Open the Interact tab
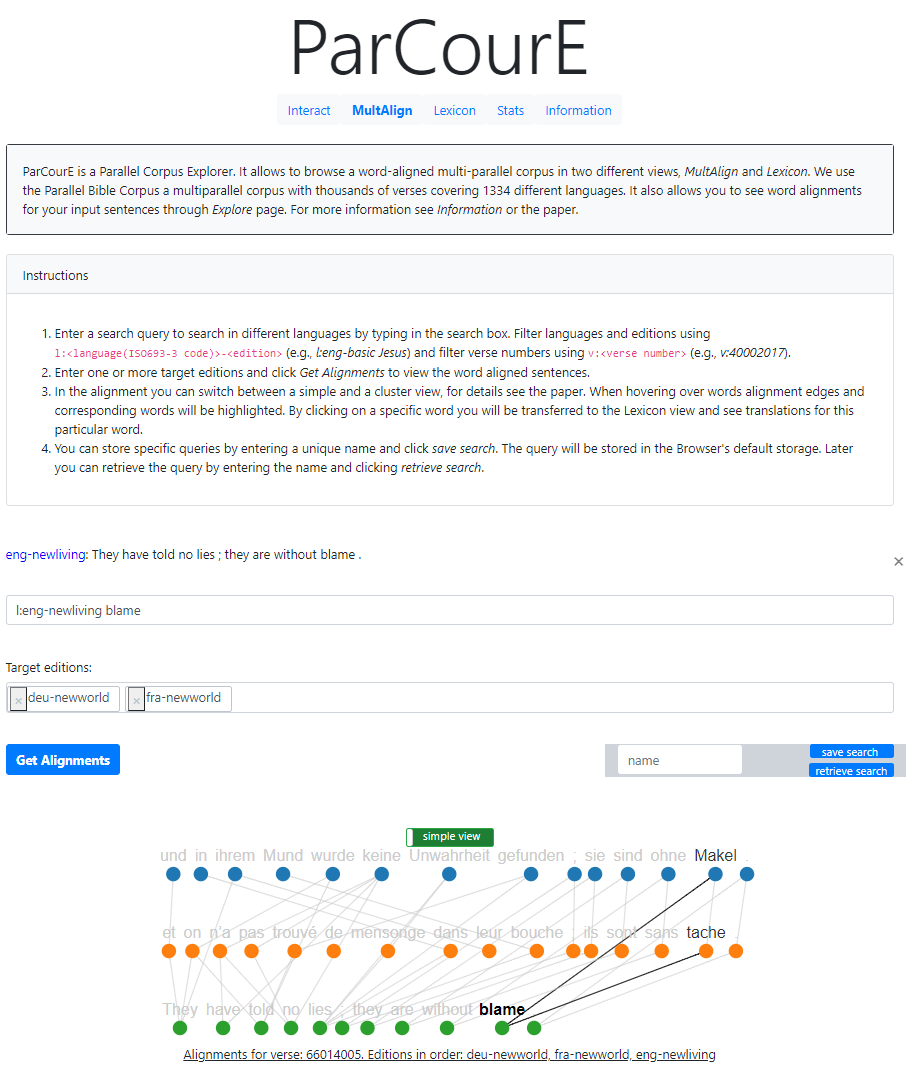Image resolution: width=916 pixels, height=1066 pixels. click(x=309, y=110)
